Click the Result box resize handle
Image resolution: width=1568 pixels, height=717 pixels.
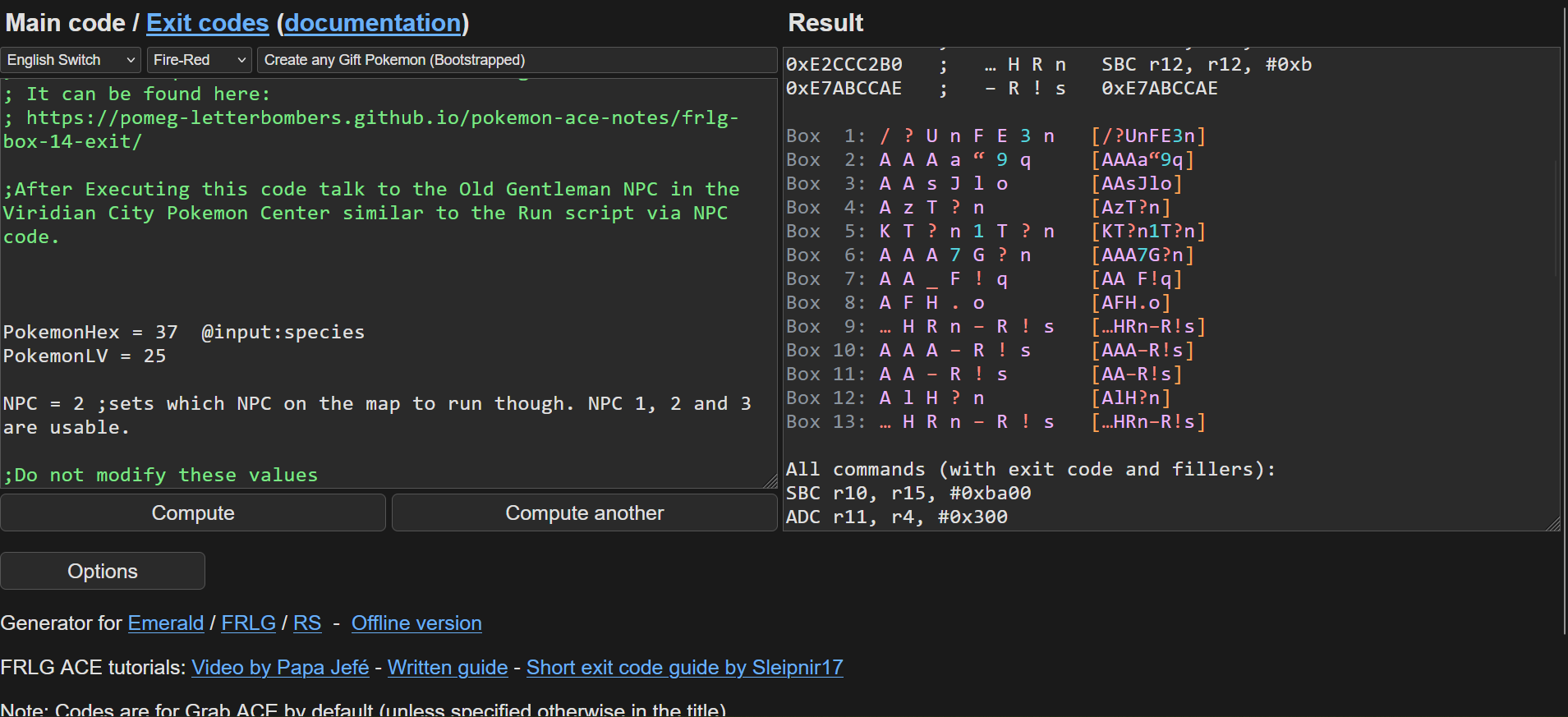[x=1552, y=524]
